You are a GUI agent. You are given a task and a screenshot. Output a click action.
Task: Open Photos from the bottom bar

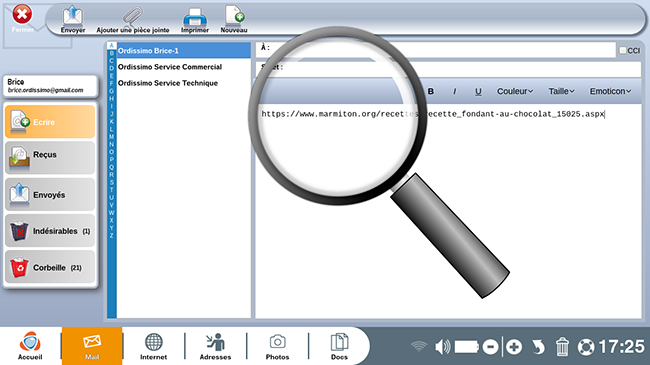click(277, 346)
